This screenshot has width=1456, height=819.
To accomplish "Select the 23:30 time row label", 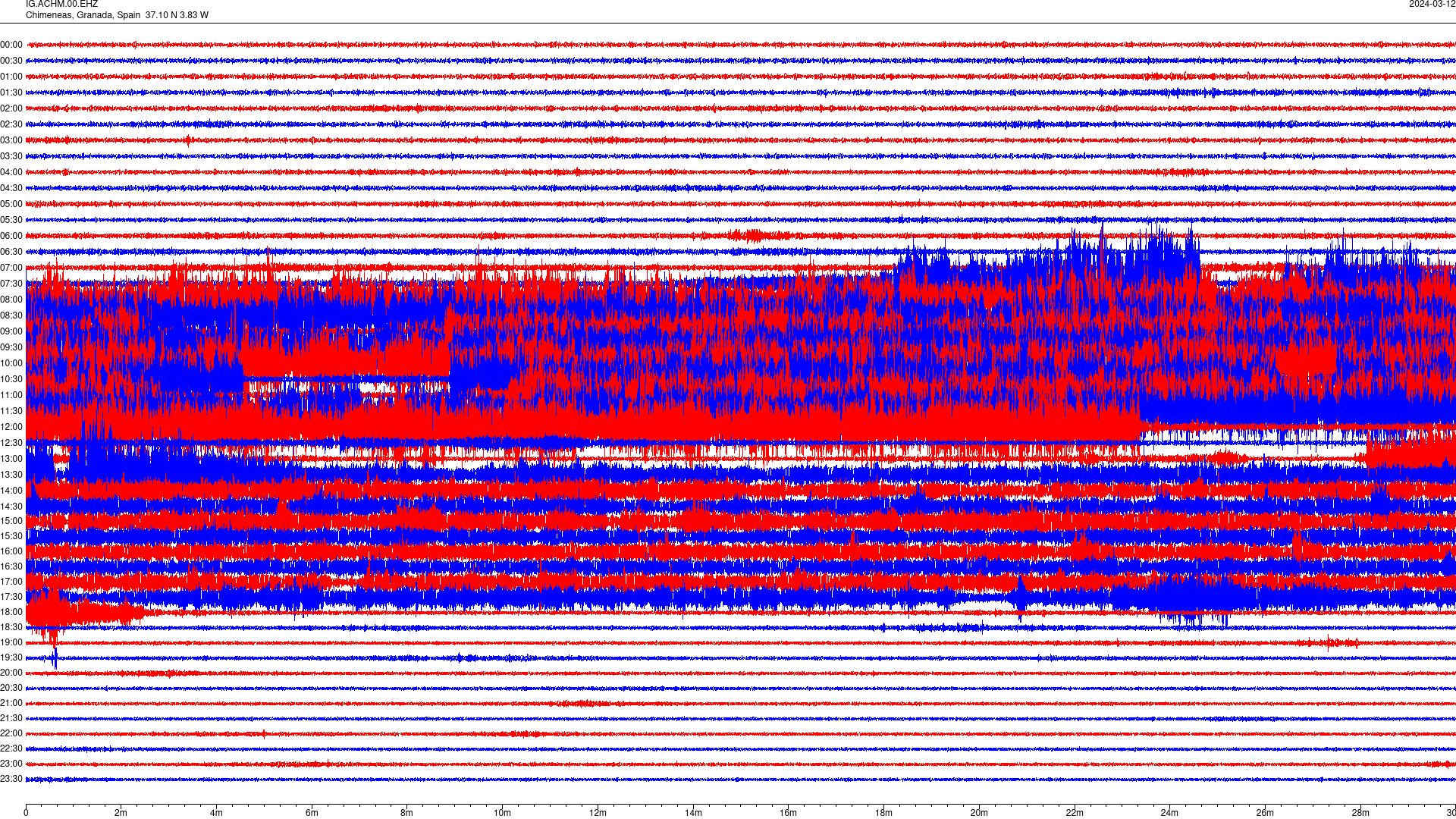I will point(11,779).
